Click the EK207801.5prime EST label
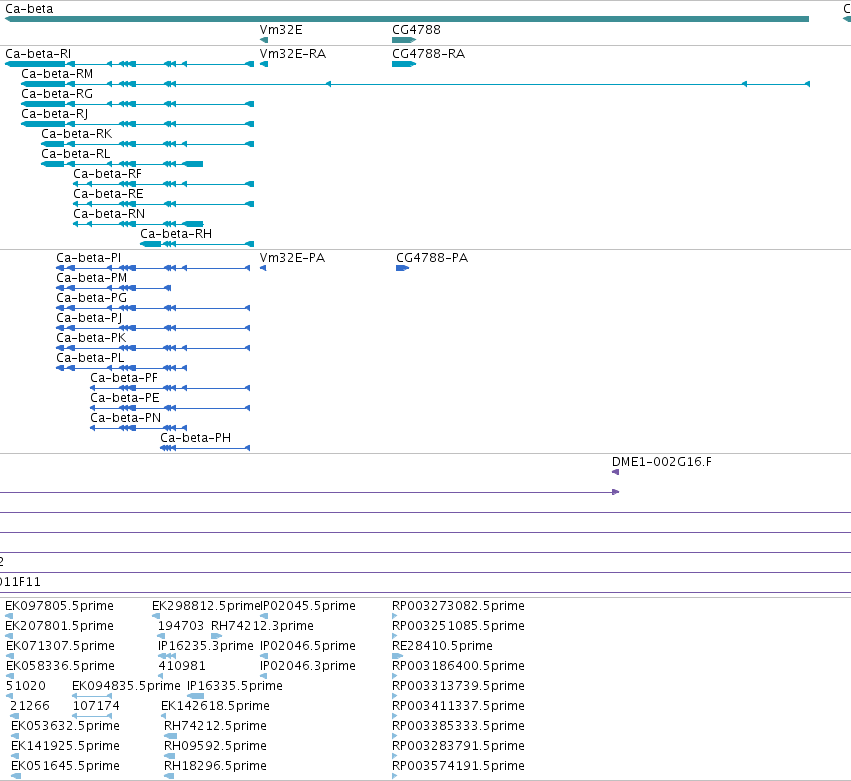This screenshot has height=781, width=851. (60, 626)
